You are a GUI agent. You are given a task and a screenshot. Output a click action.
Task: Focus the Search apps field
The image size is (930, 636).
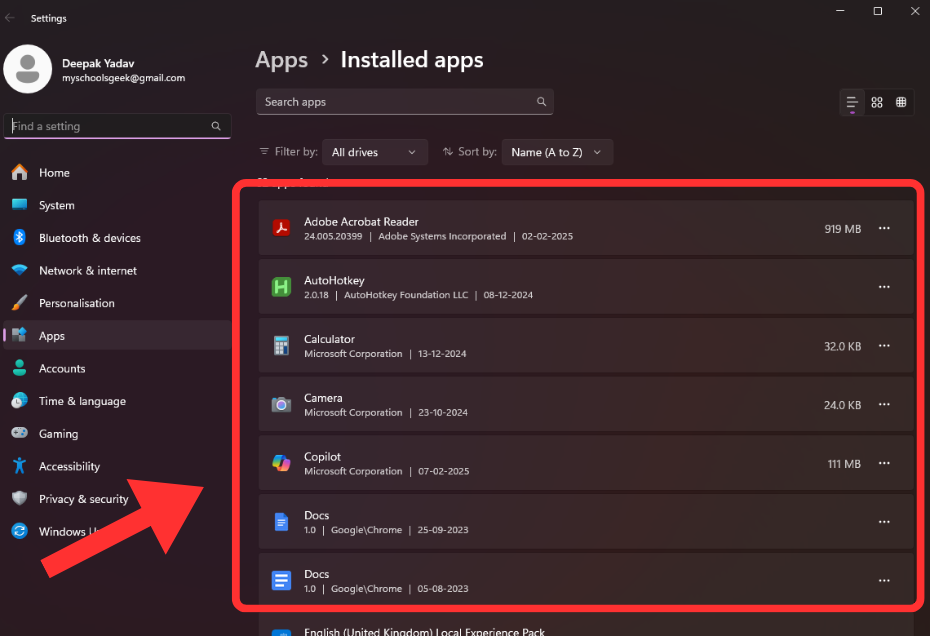405,101
